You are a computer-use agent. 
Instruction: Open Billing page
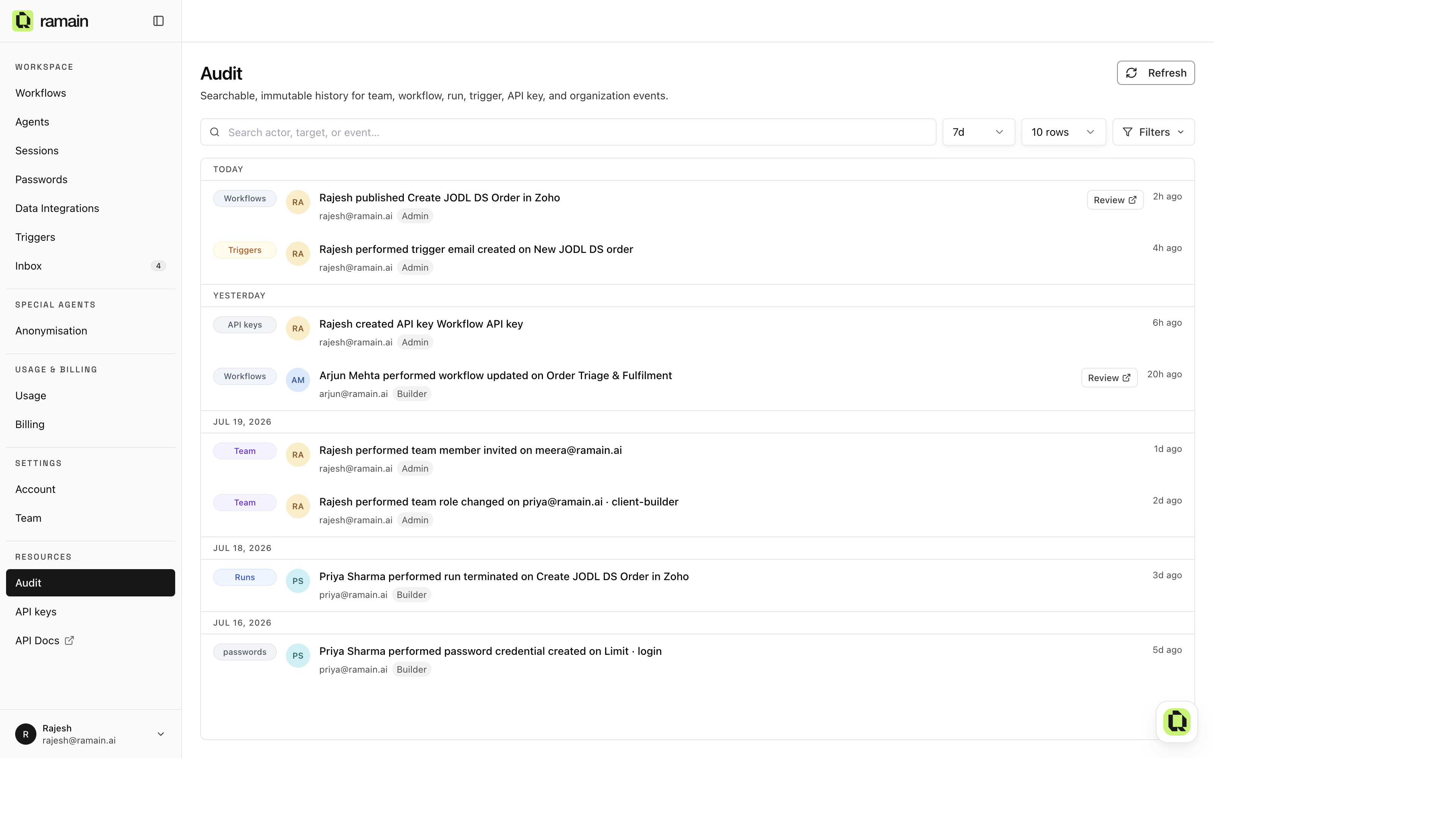91,425
